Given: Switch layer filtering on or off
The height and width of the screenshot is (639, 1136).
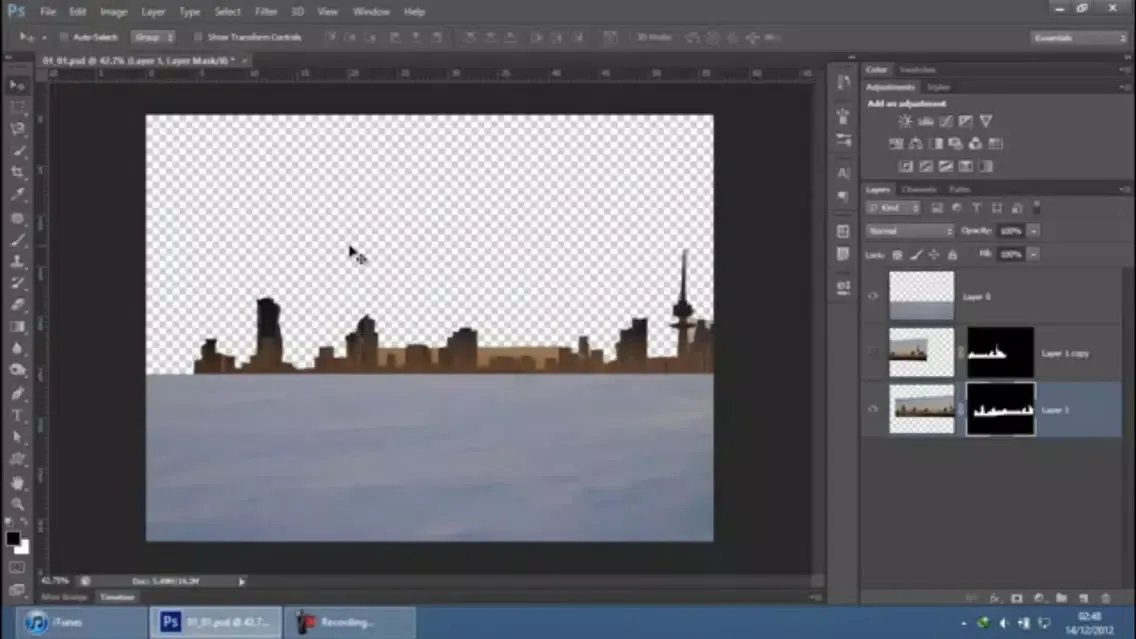Looking at the screenshot, I should click(1037, 207).
